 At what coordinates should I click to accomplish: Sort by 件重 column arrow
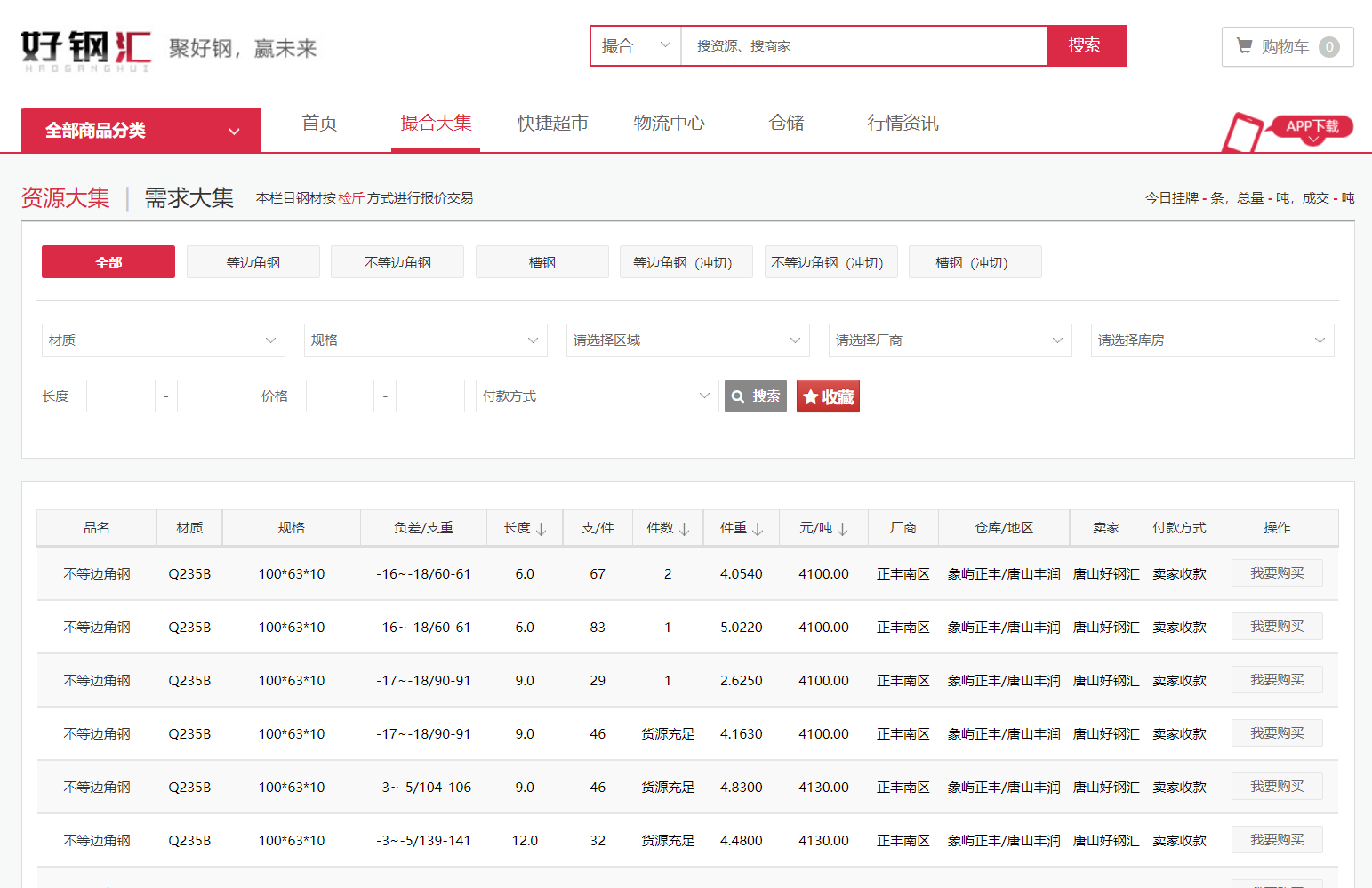[x=758, y=529]
